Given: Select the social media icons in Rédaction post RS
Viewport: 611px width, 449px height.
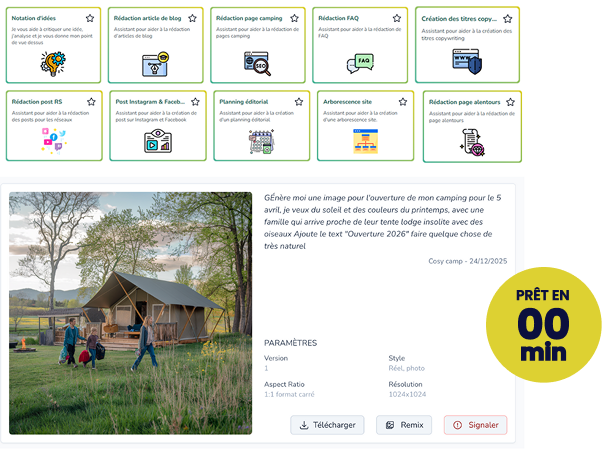Looking at the screenshot, I should [54, 141].
